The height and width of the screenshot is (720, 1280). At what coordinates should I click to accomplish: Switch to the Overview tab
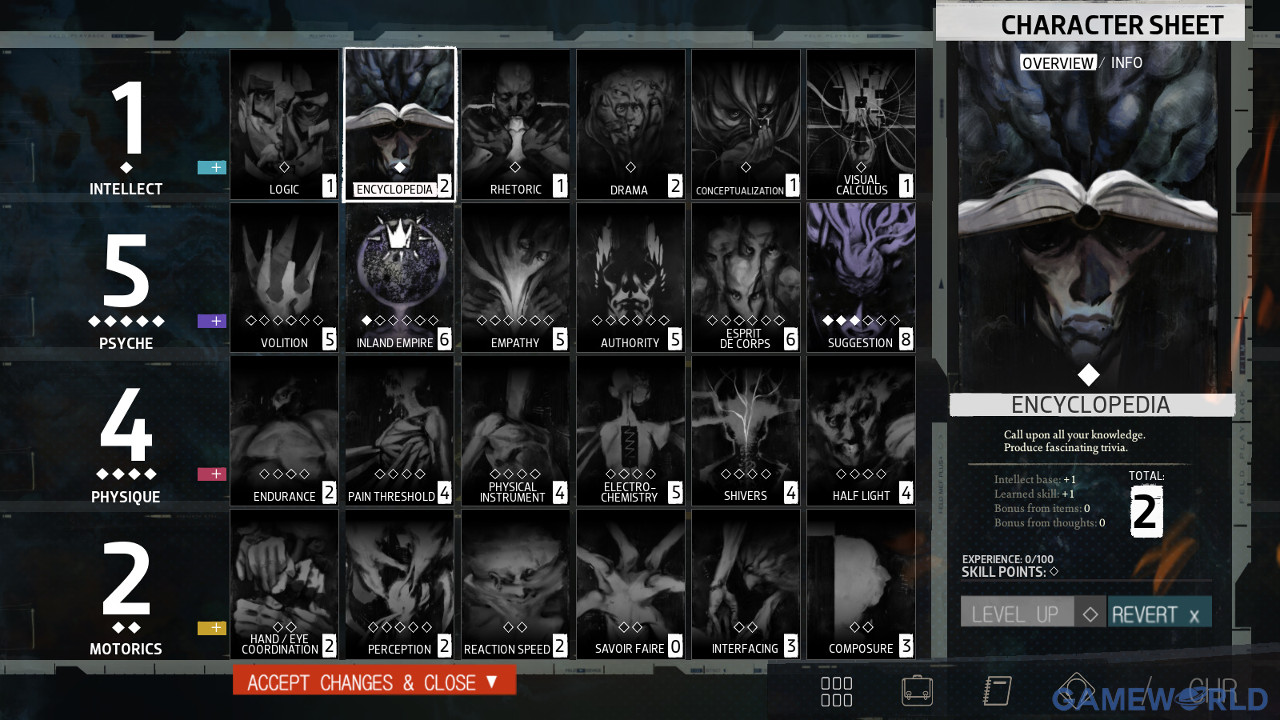tap(1057, 63)
